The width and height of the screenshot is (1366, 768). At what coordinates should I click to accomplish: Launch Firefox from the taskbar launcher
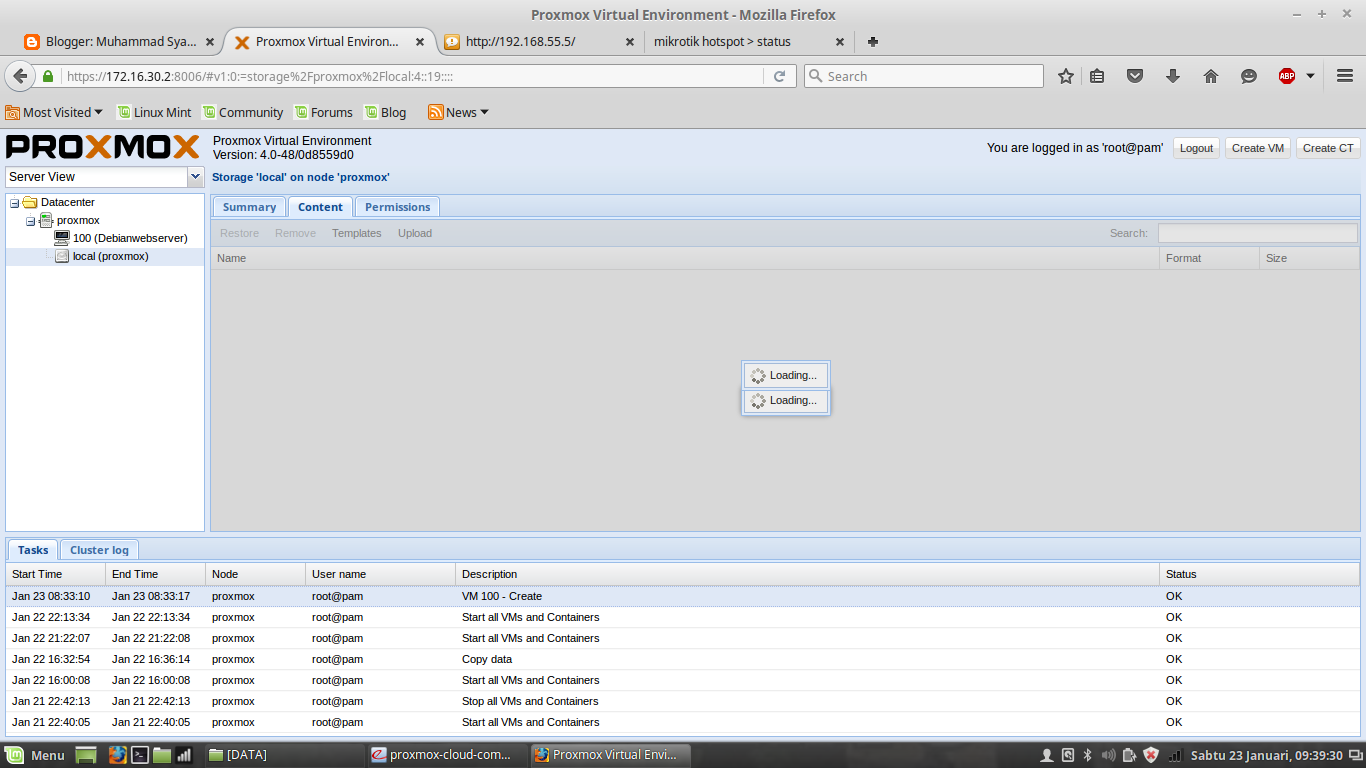click(x=117, y=755)
